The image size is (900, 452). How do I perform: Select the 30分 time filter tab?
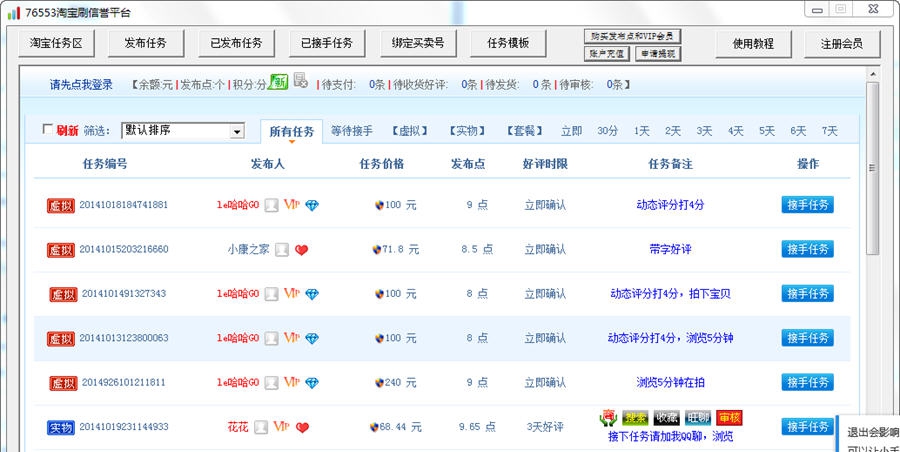coord(607,131)
